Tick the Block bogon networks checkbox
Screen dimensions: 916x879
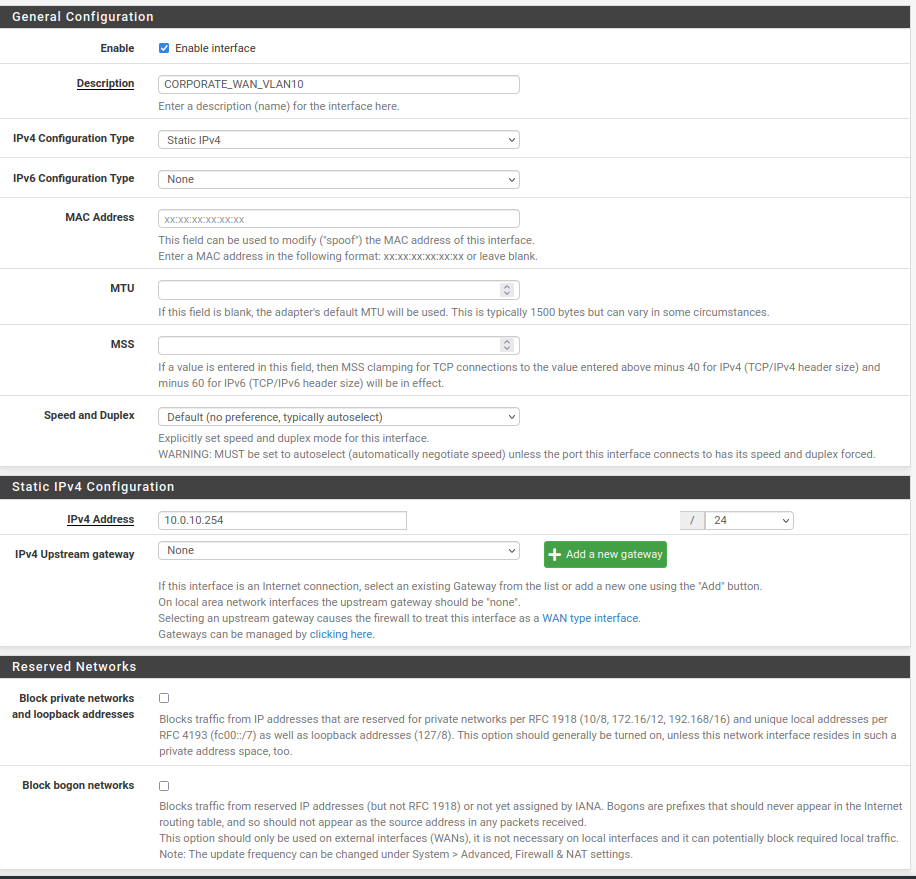click(164, 786)
